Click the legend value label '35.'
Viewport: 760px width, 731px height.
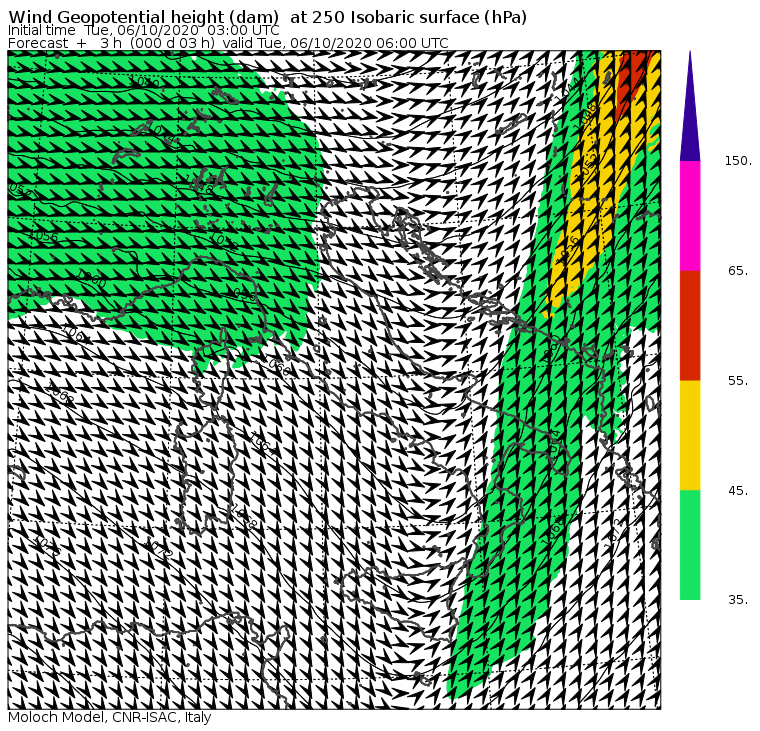pyautogui.click(x=739, y=600)
